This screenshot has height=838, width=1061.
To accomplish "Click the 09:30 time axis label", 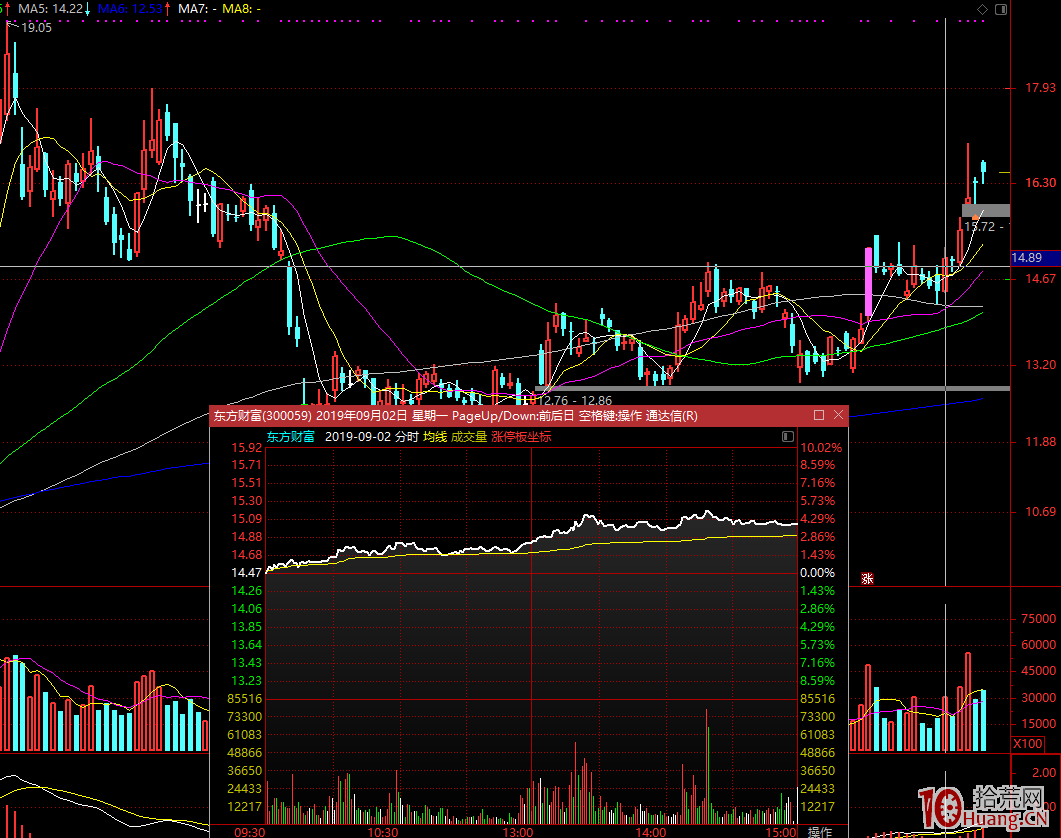I will (250, 832).
